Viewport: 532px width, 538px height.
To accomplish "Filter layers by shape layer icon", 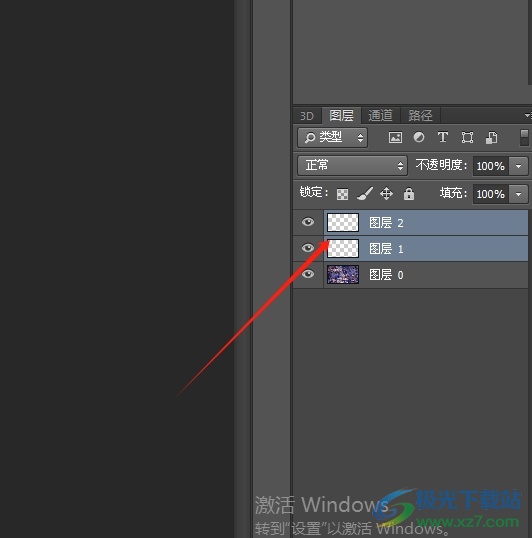I will click(467, 138).
